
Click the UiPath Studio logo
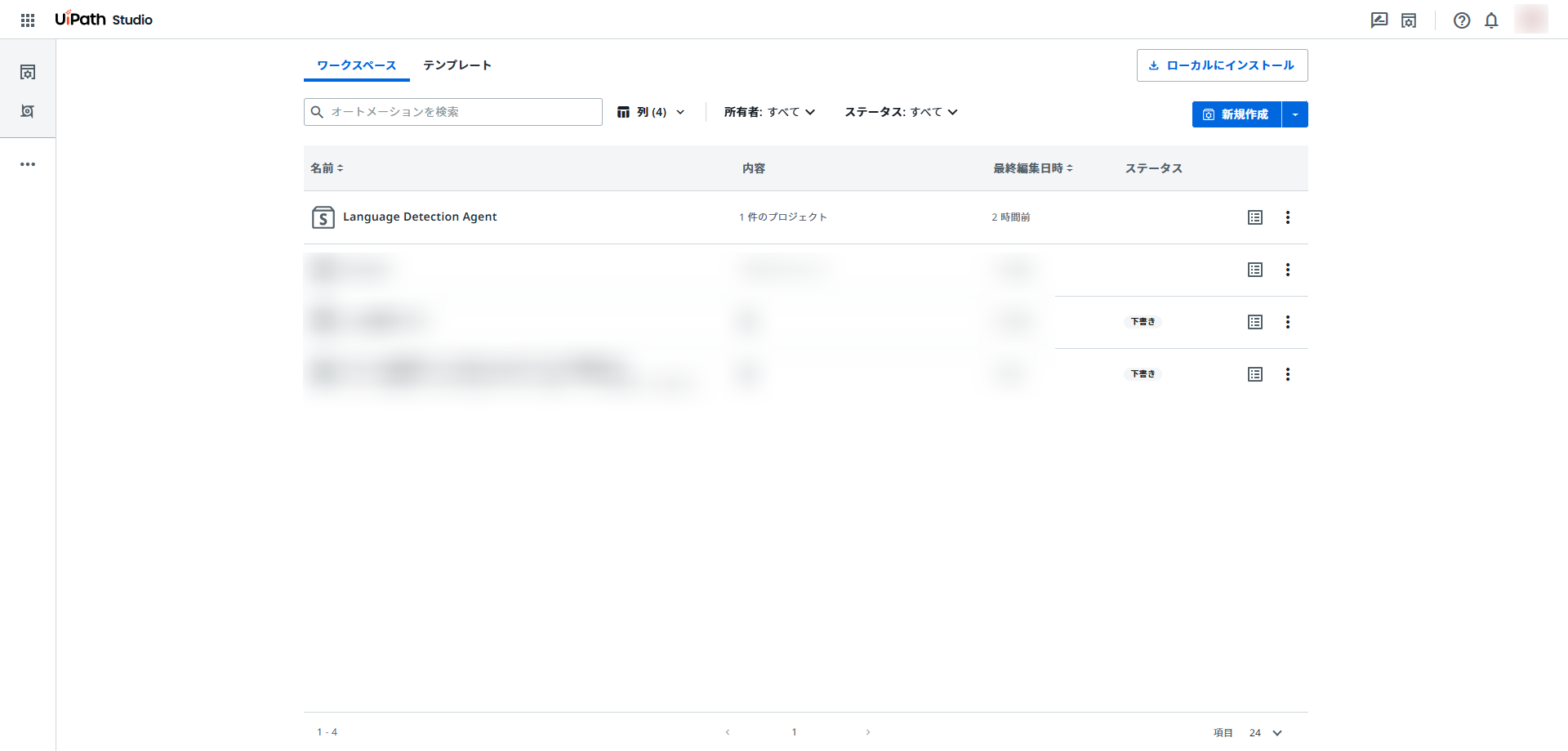(104, 19)
